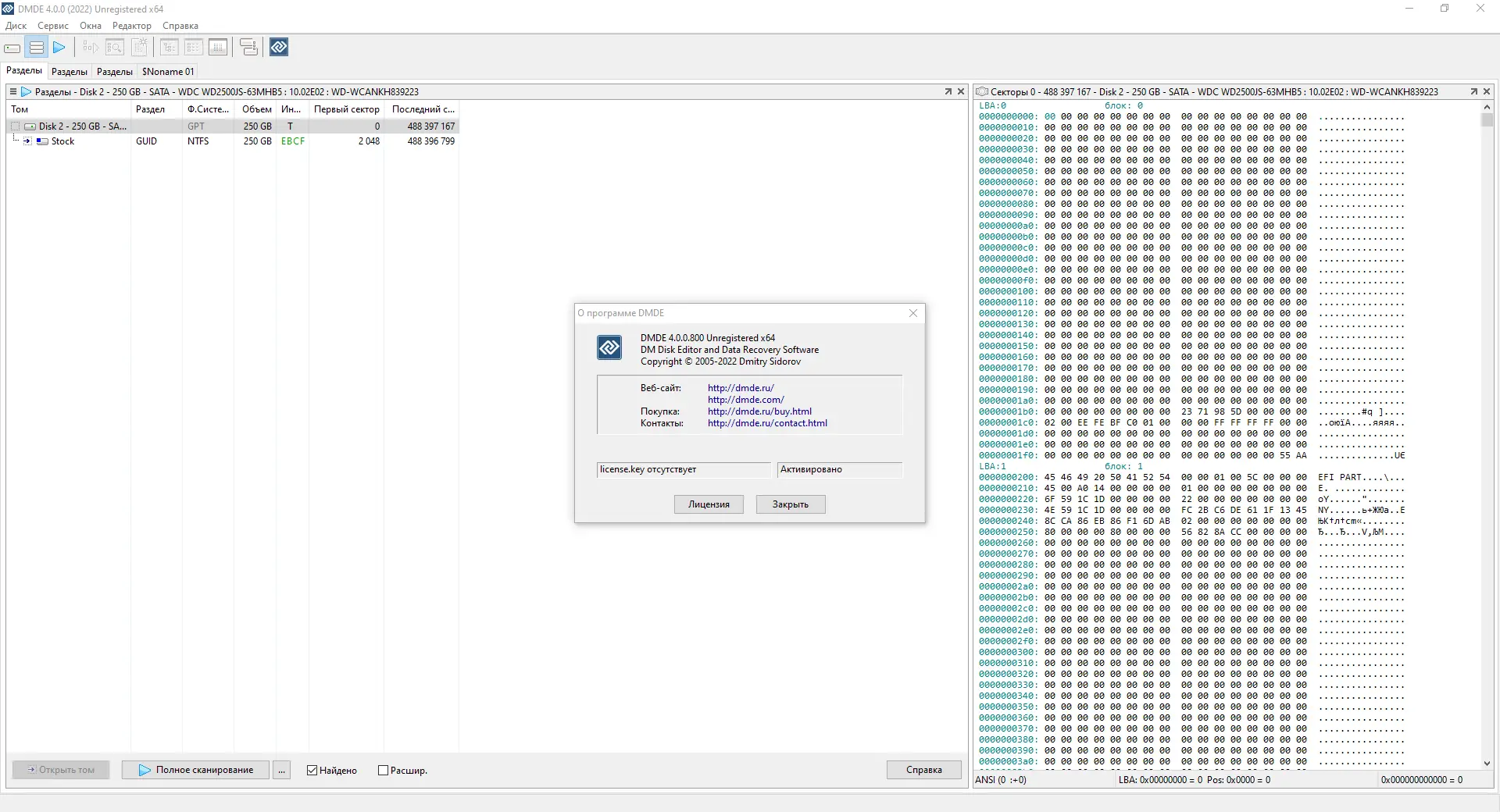
Task: Open the Справка menu in the menu bar
Action: coord(180,26)
